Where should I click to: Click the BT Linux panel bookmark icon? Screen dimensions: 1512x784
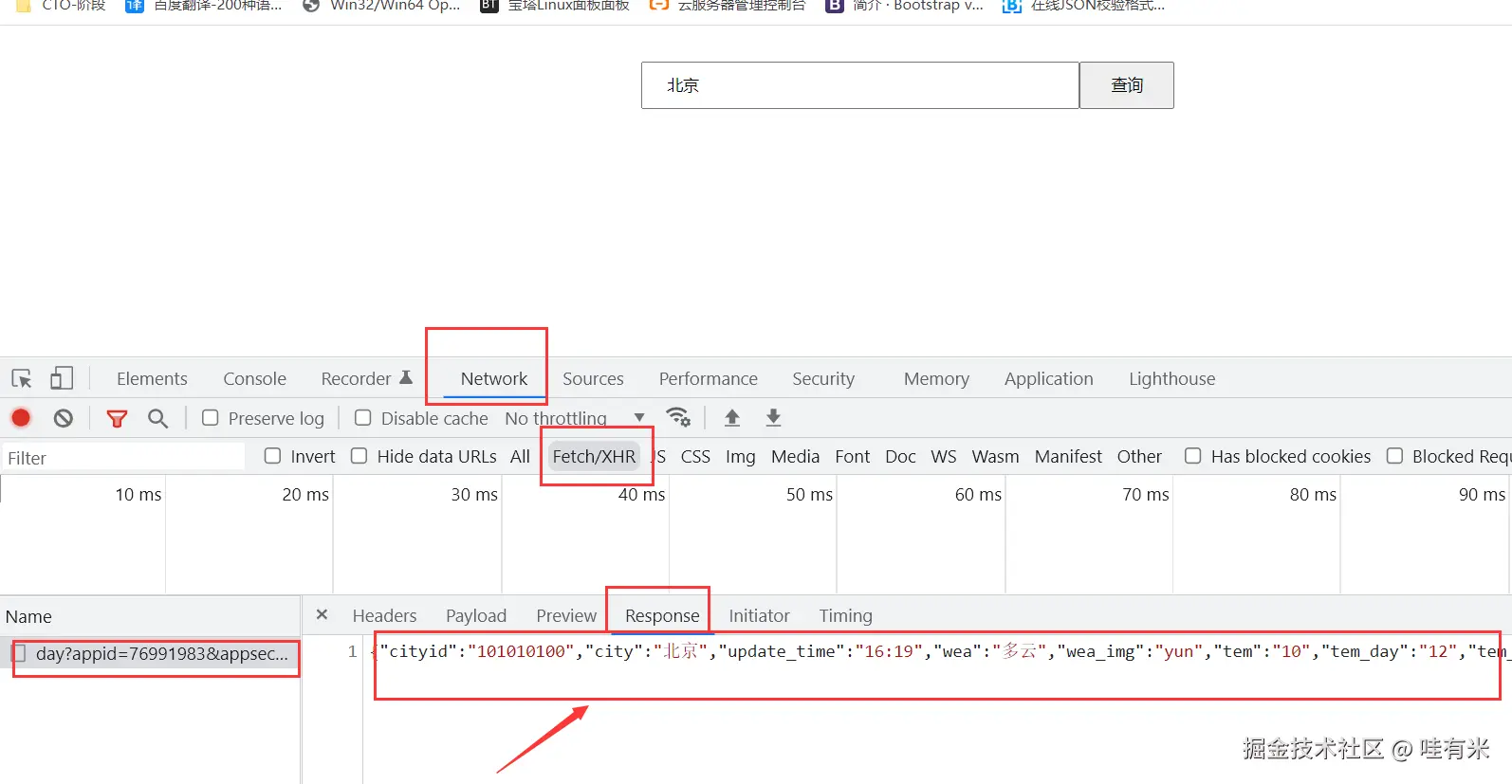click(x=489, y=6)
